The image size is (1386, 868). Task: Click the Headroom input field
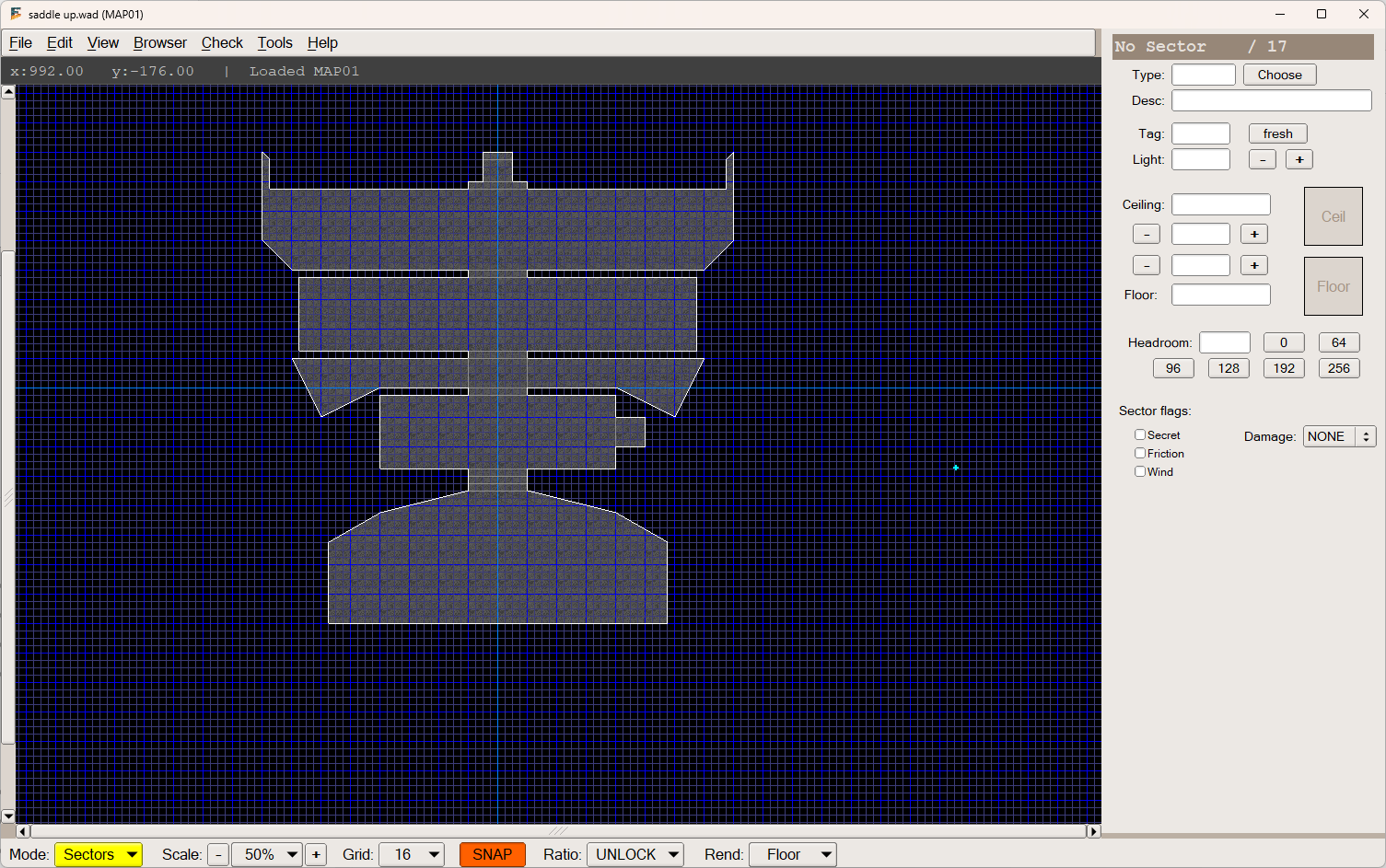1225,342
